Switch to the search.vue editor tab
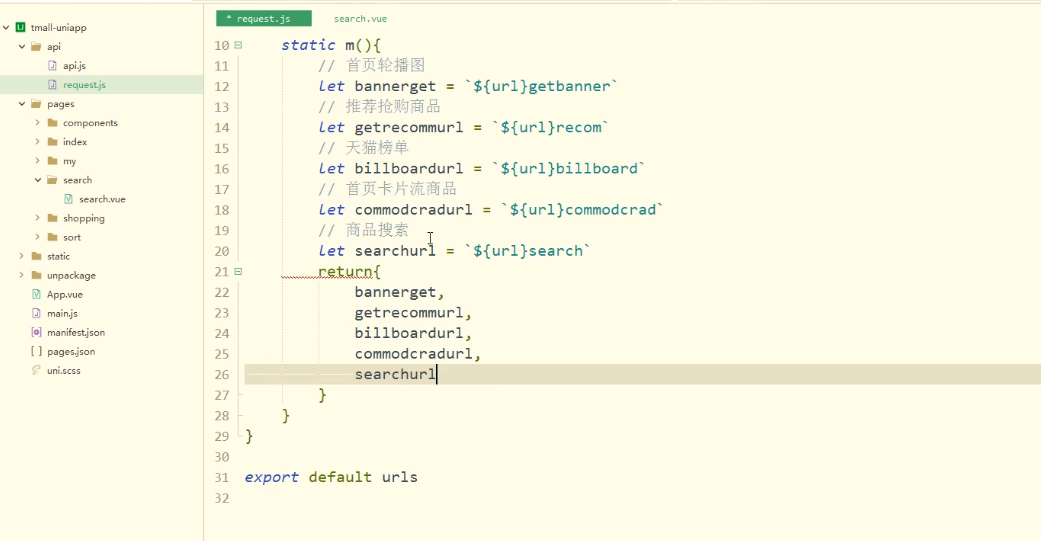Image resolution: width=1041 pixels, height=541 pixels. pos(360,19)
